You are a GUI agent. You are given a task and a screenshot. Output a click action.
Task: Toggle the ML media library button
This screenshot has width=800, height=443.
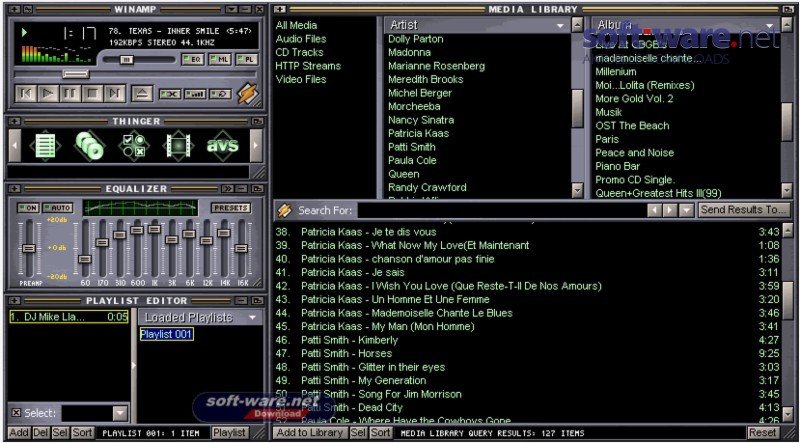(220, 60)
